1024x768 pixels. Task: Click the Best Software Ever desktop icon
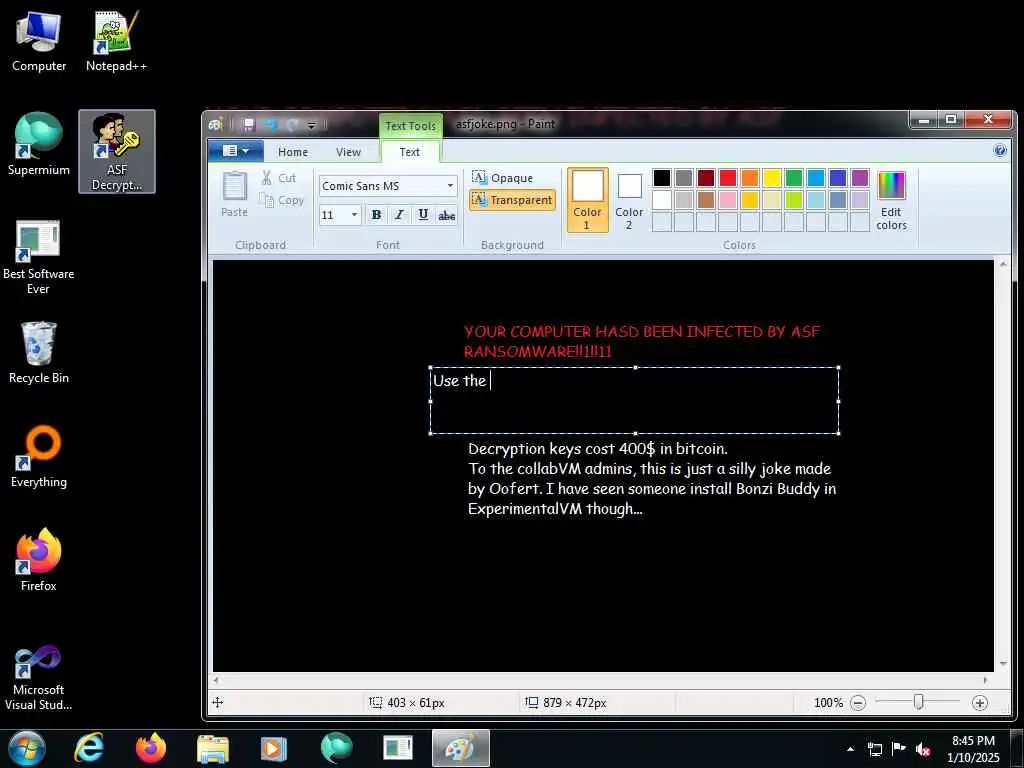(x=39, y=257)
